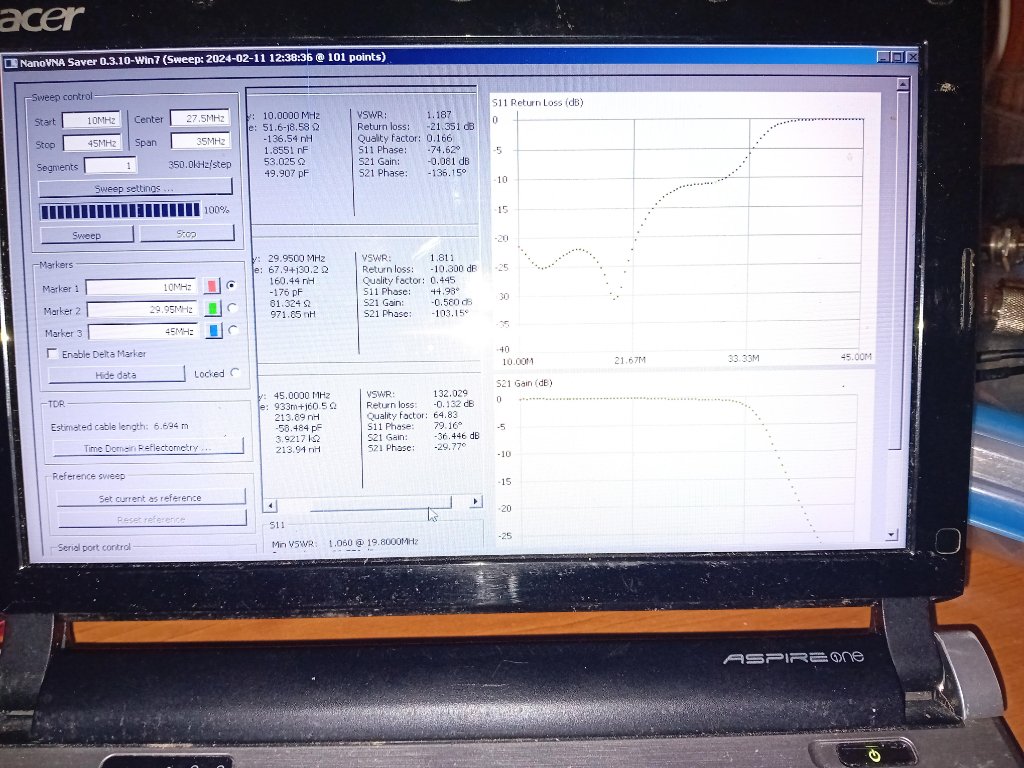Open the green Marker 2 color picker

211,309
